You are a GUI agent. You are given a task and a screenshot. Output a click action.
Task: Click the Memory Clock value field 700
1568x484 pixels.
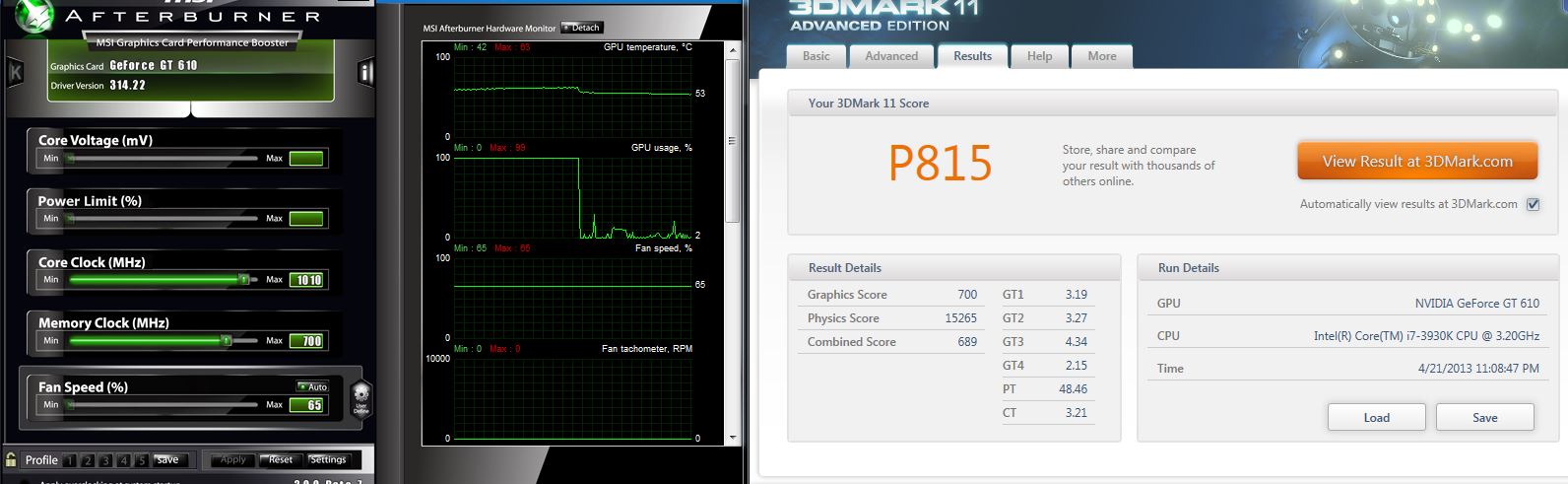306,341
